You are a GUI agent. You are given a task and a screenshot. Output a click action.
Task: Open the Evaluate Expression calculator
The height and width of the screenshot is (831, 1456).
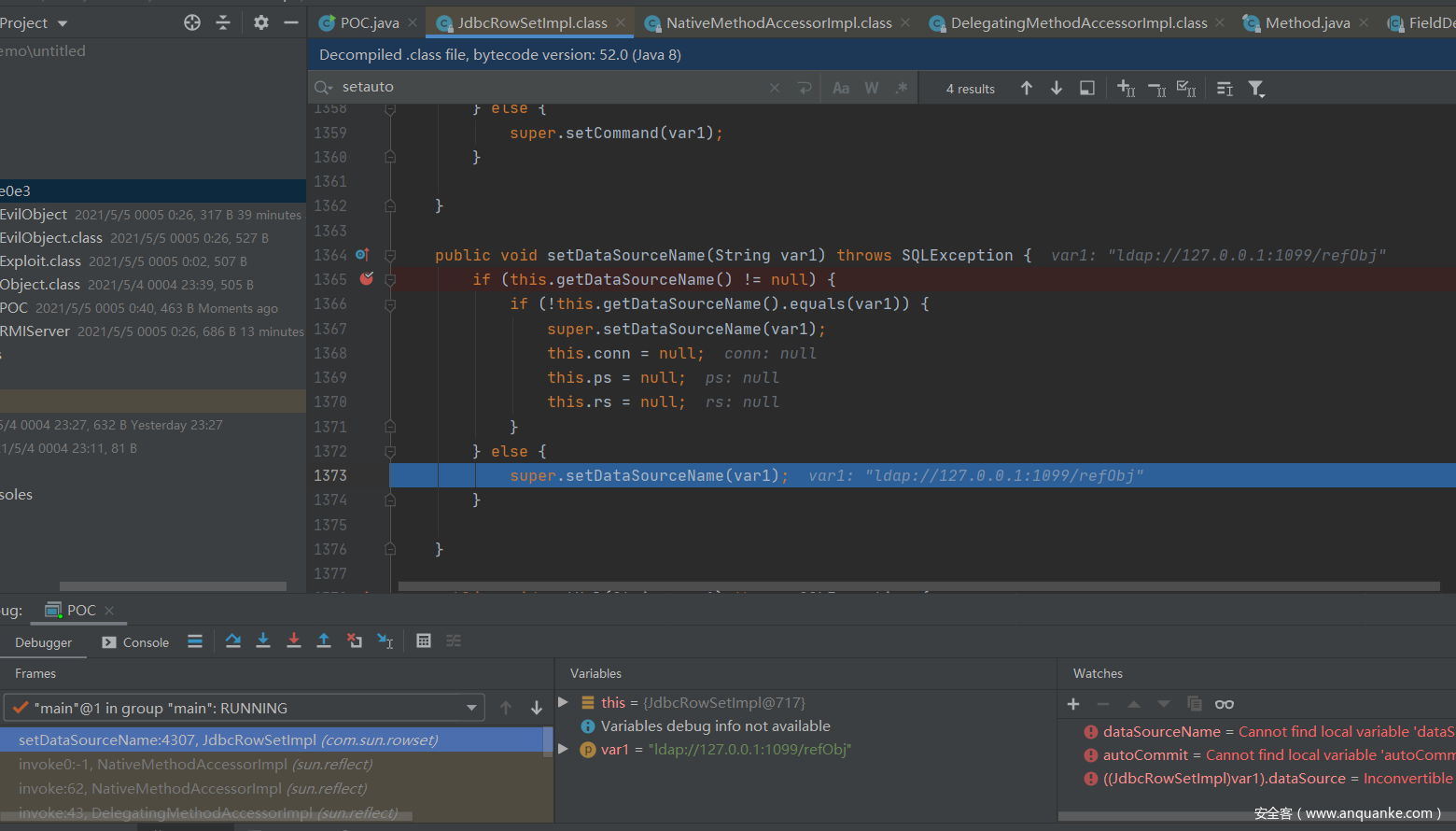424,641
